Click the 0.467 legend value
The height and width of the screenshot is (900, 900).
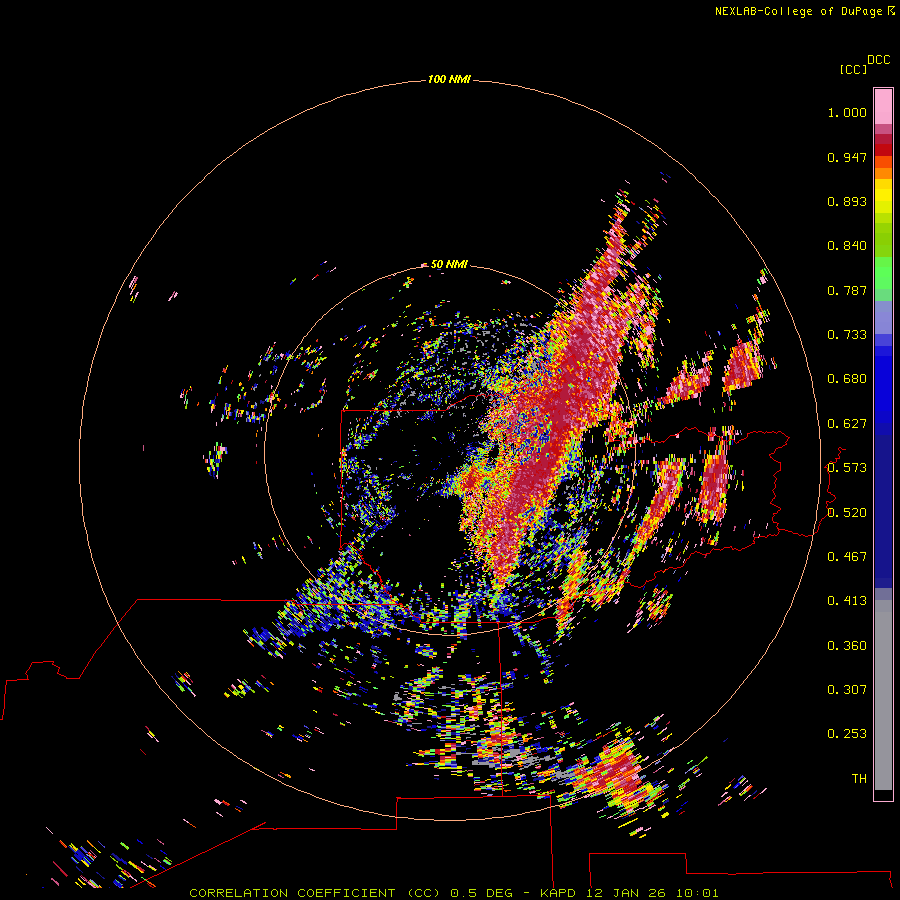coord(847,557)
